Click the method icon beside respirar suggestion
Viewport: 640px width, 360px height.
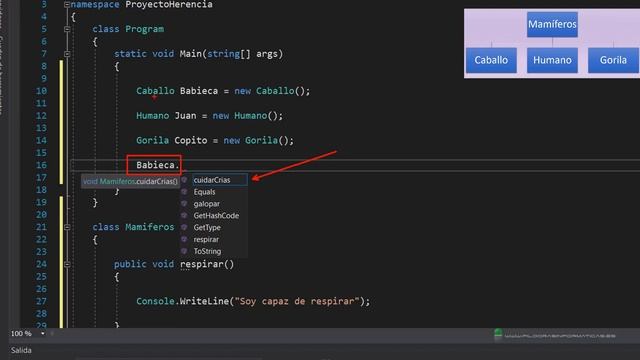184,239
